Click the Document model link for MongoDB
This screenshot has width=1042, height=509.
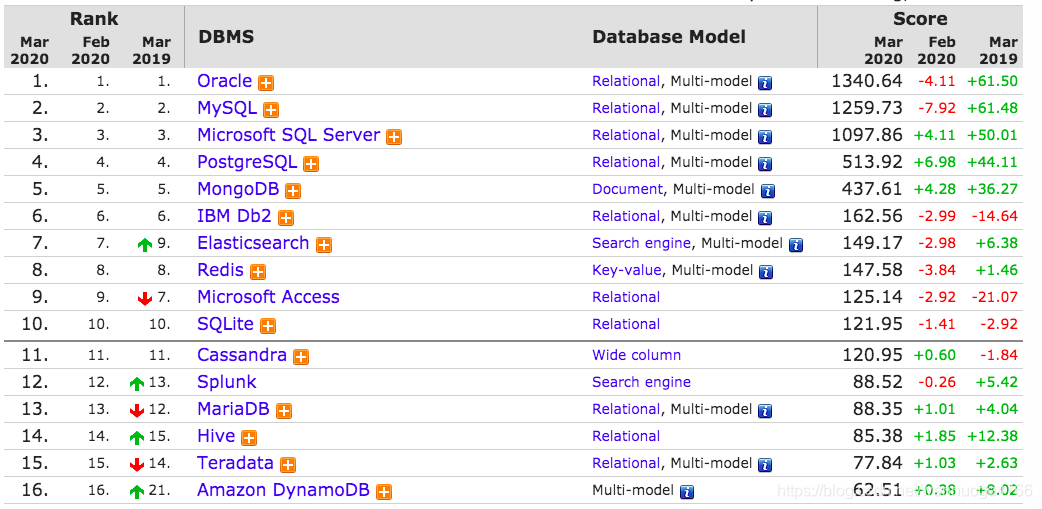pyautogui.click(x=627, y=189)
